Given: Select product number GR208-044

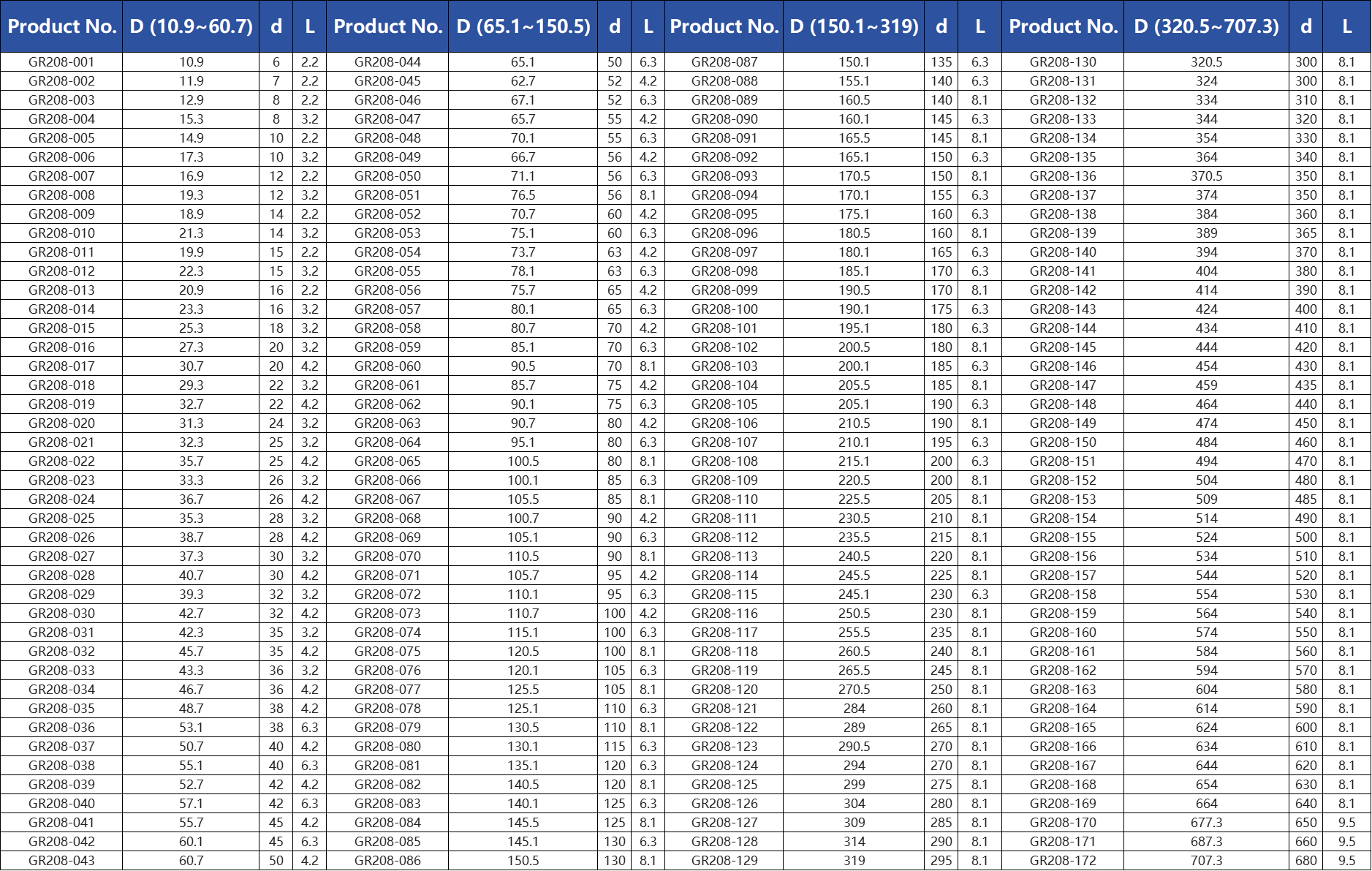Looking at the screenshot, I should tap(387, 62).
